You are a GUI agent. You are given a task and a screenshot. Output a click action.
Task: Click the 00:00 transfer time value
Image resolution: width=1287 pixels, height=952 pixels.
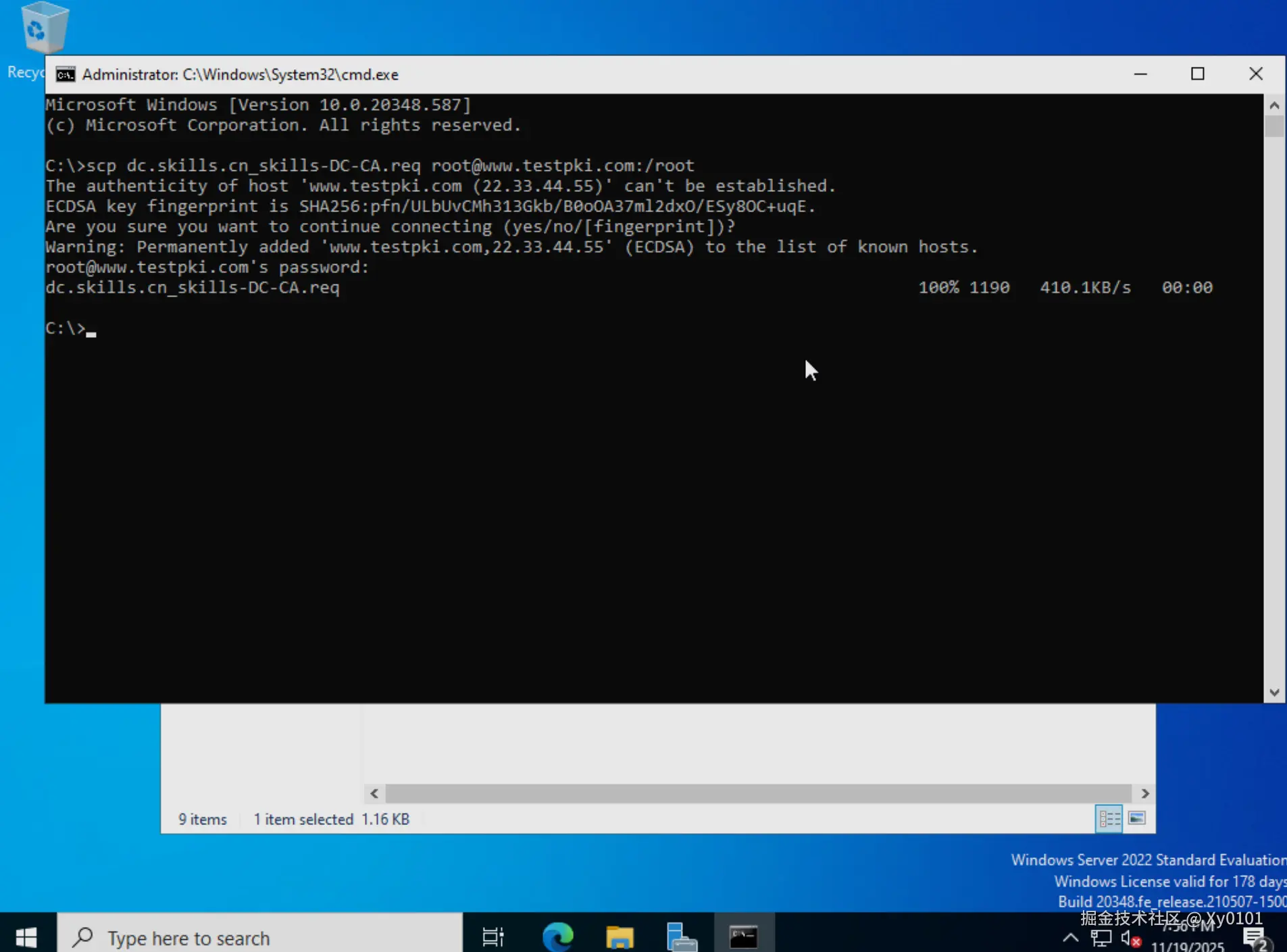[x=1187, y=287]
